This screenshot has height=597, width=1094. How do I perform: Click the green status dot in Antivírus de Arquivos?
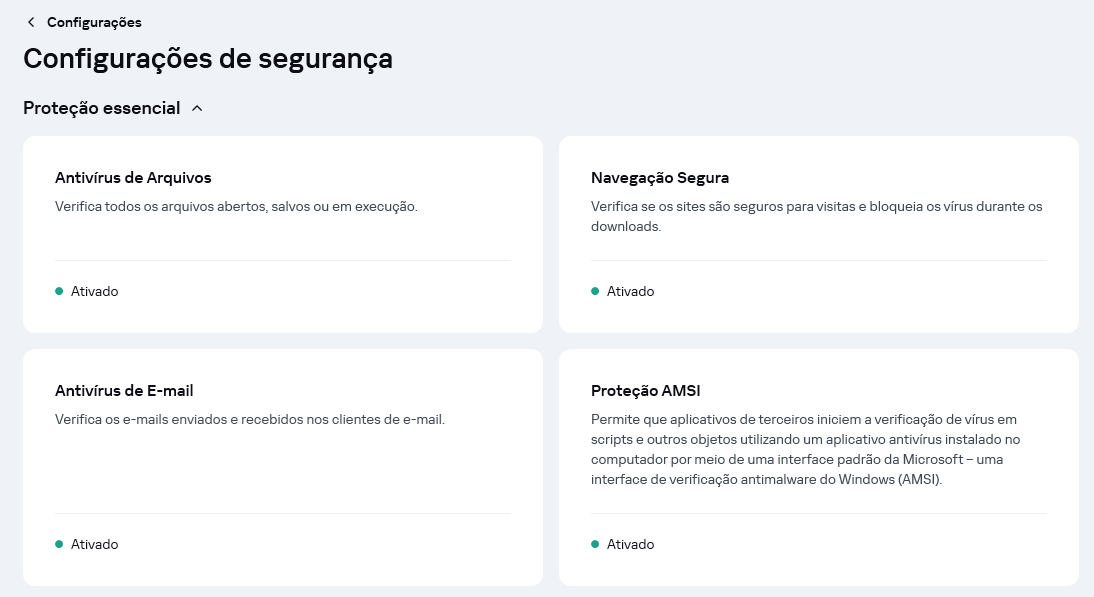click(x=59, y=291)
